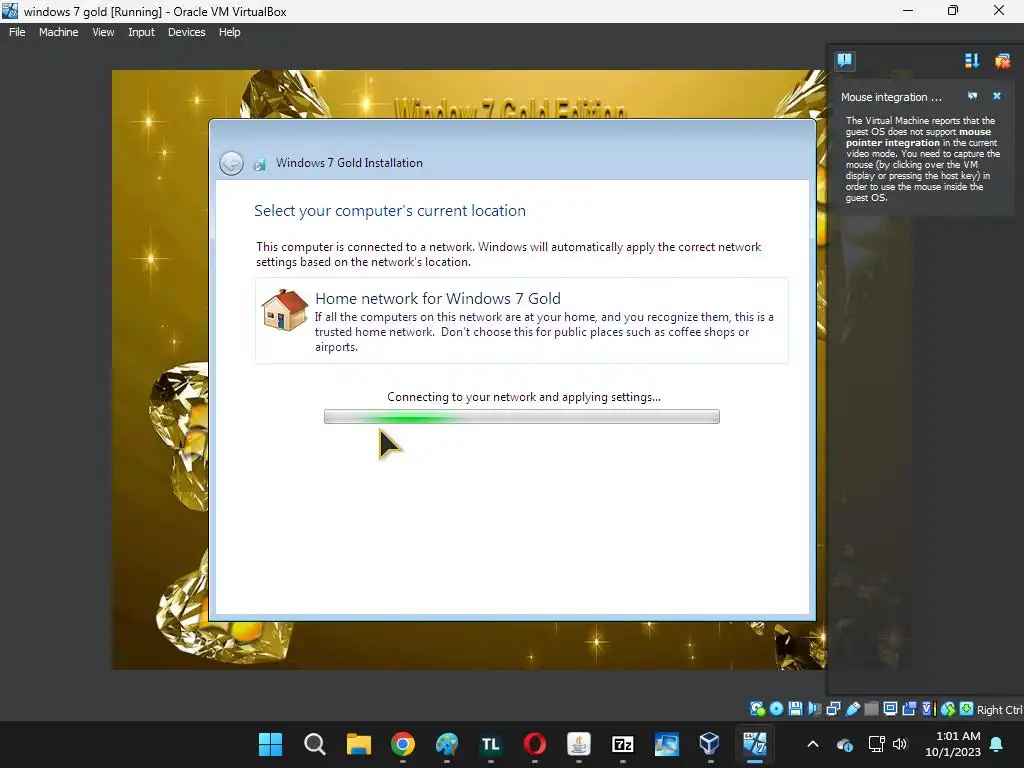Click the Mouse integration notification title
This screenshot has height=768, width=1024.
891,97
